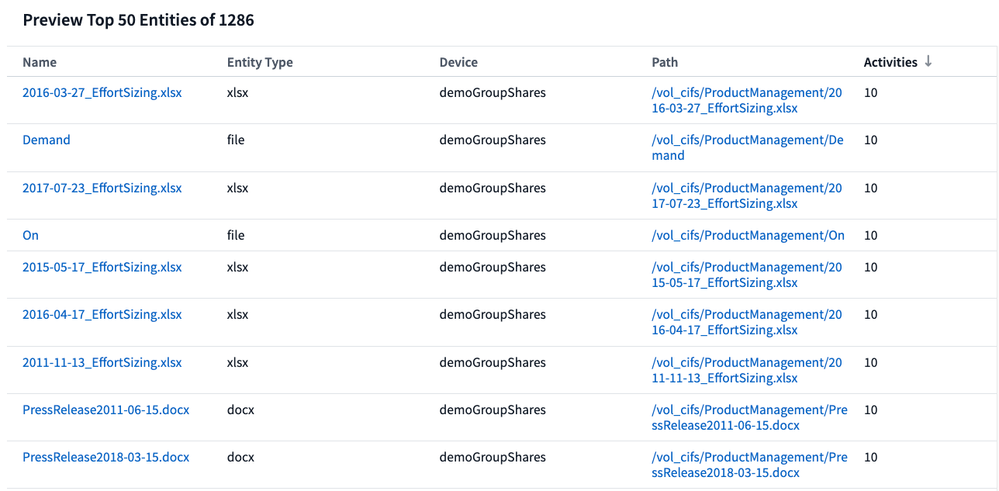
Task: Follow path link /vol_cifs/ProductManagement/On
Action: pos(748,235)
